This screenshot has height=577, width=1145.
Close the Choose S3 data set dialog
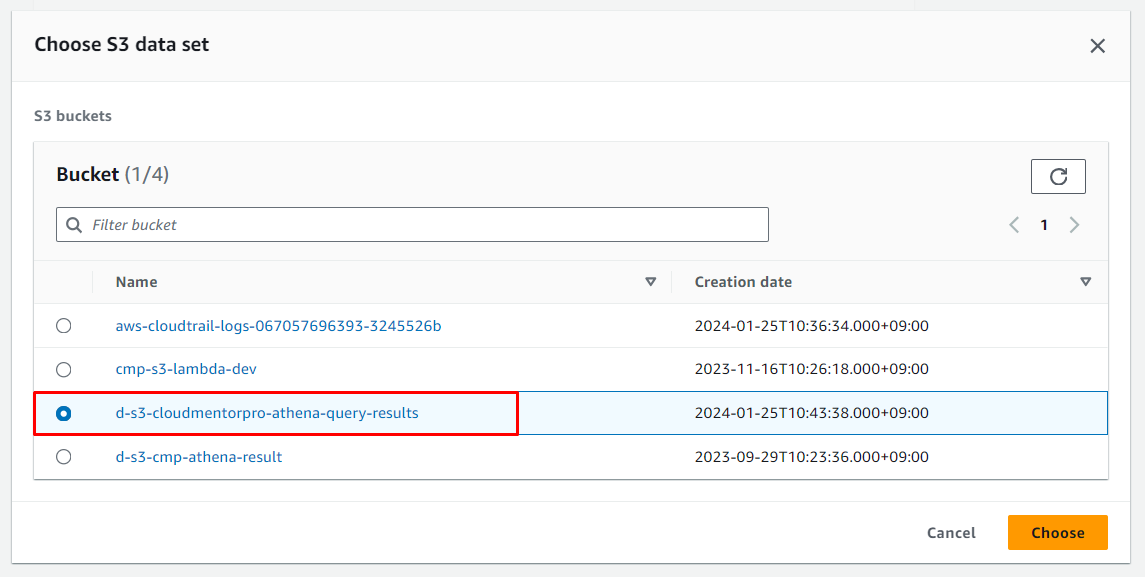(1097, 46)
